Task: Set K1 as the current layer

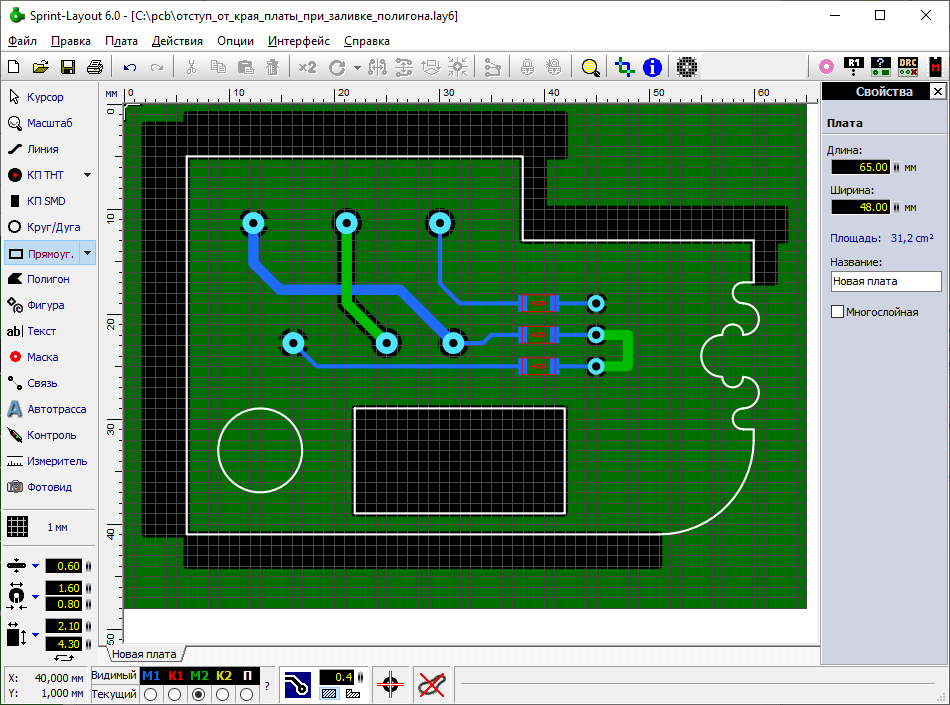Action: [175, 694]
